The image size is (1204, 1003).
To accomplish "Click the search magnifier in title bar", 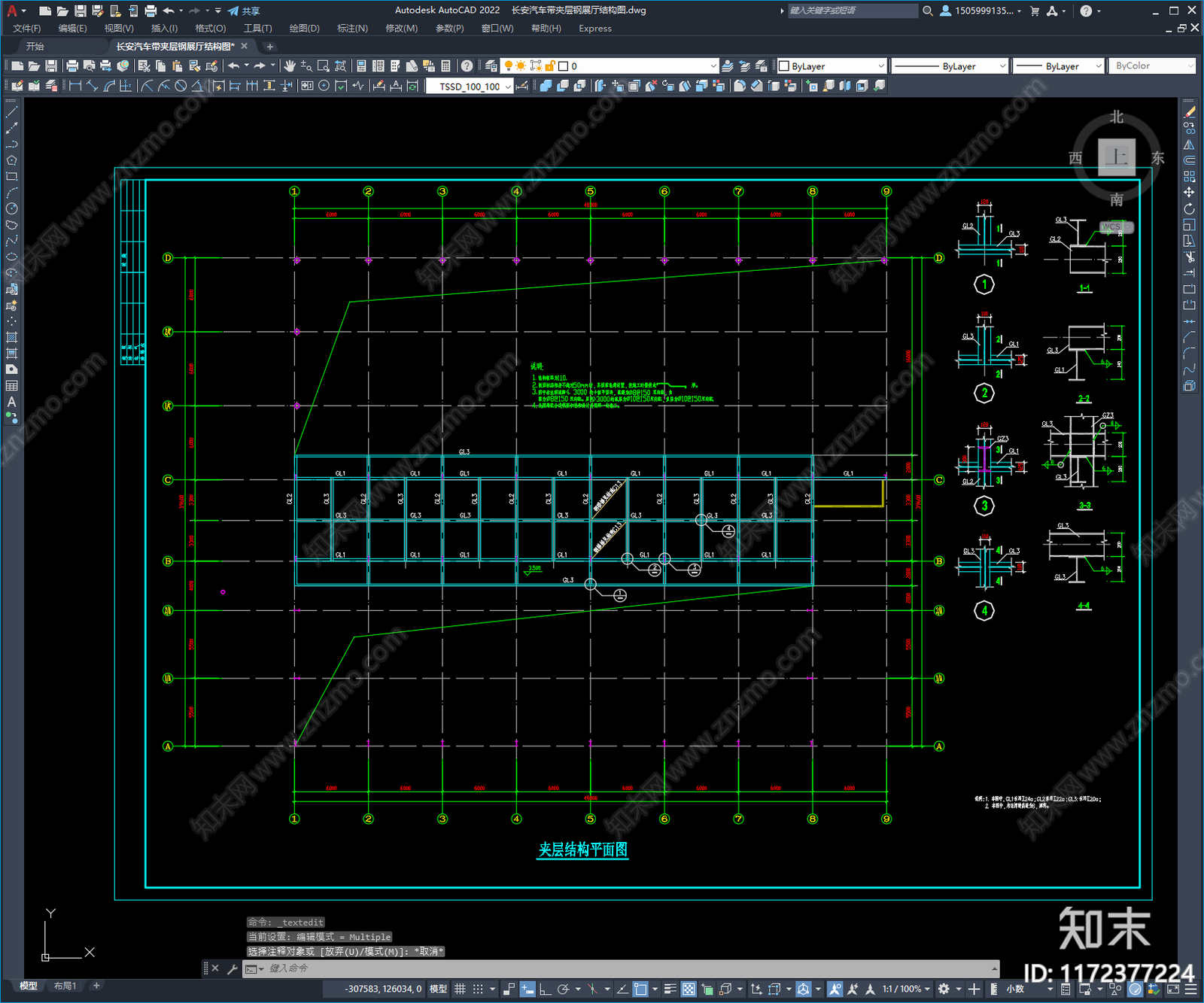I will coord(928,11).
